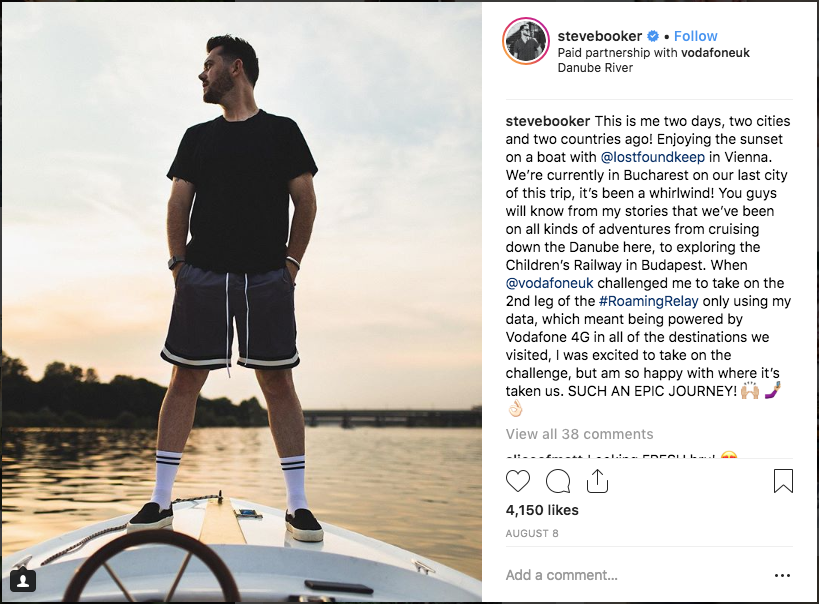View the 4,150 likes list
819x604 pixels.
pos(543,511)
